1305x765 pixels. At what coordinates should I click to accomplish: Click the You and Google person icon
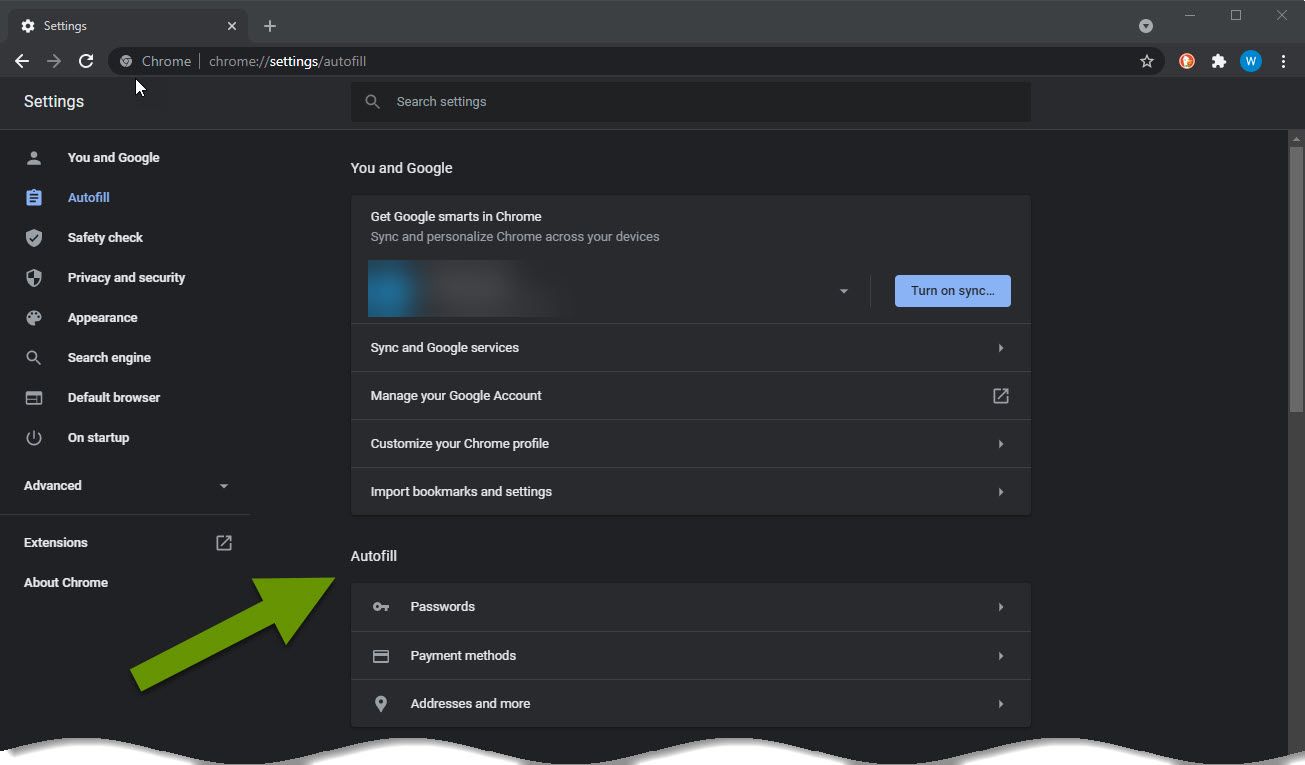[34, 158]
